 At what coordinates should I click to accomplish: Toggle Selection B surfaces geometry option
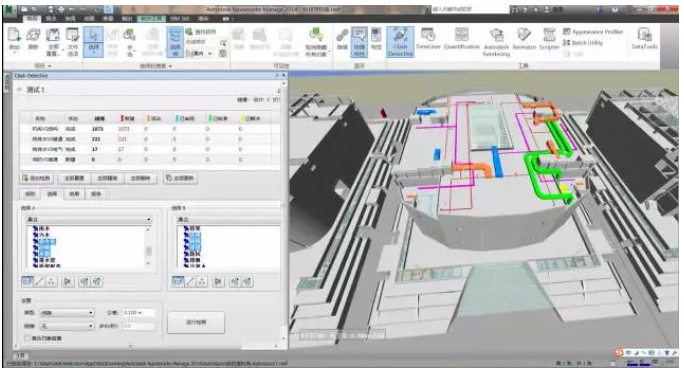pos(178,281)
